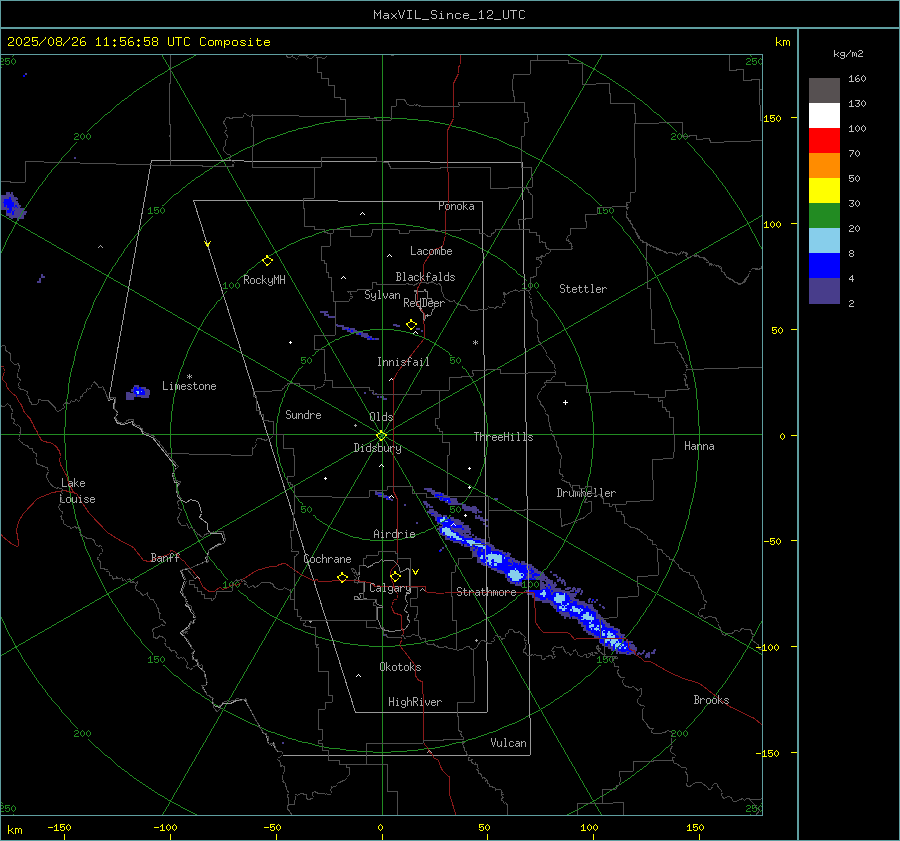Select the yellow 30-50 legend color

tap(824, 191)
